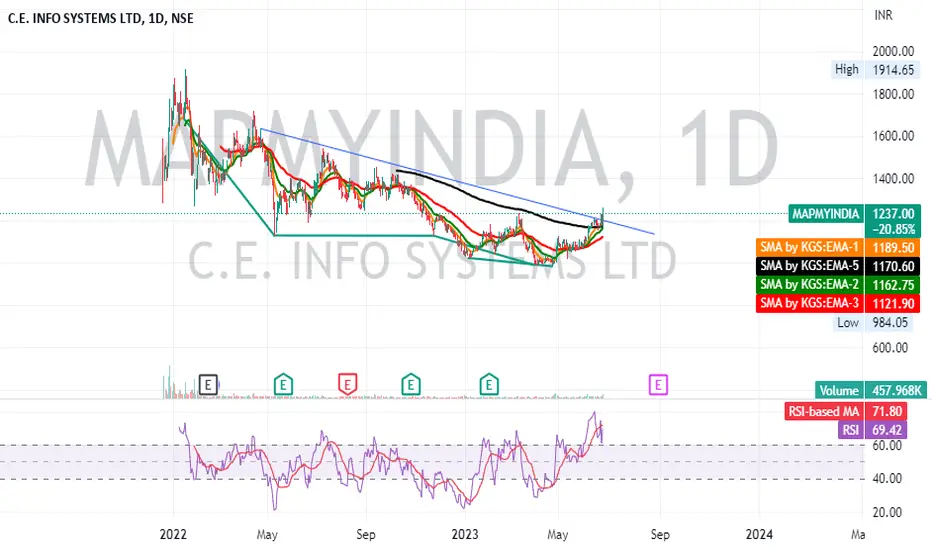Click the Sep 2023 time axis label
932x550 pixels.
point(660,535)
